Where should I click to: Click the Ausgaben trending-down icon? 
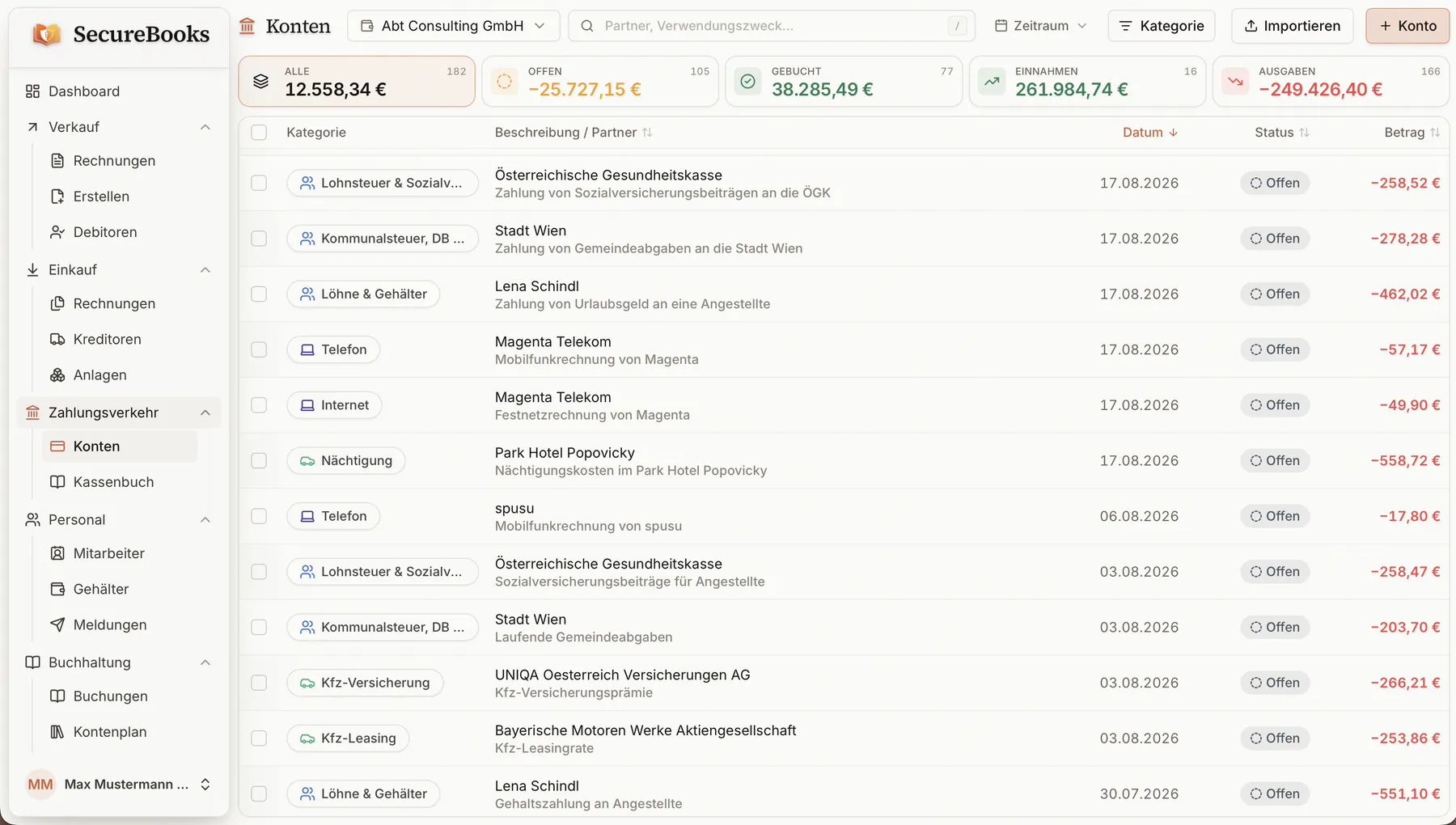1235,82
